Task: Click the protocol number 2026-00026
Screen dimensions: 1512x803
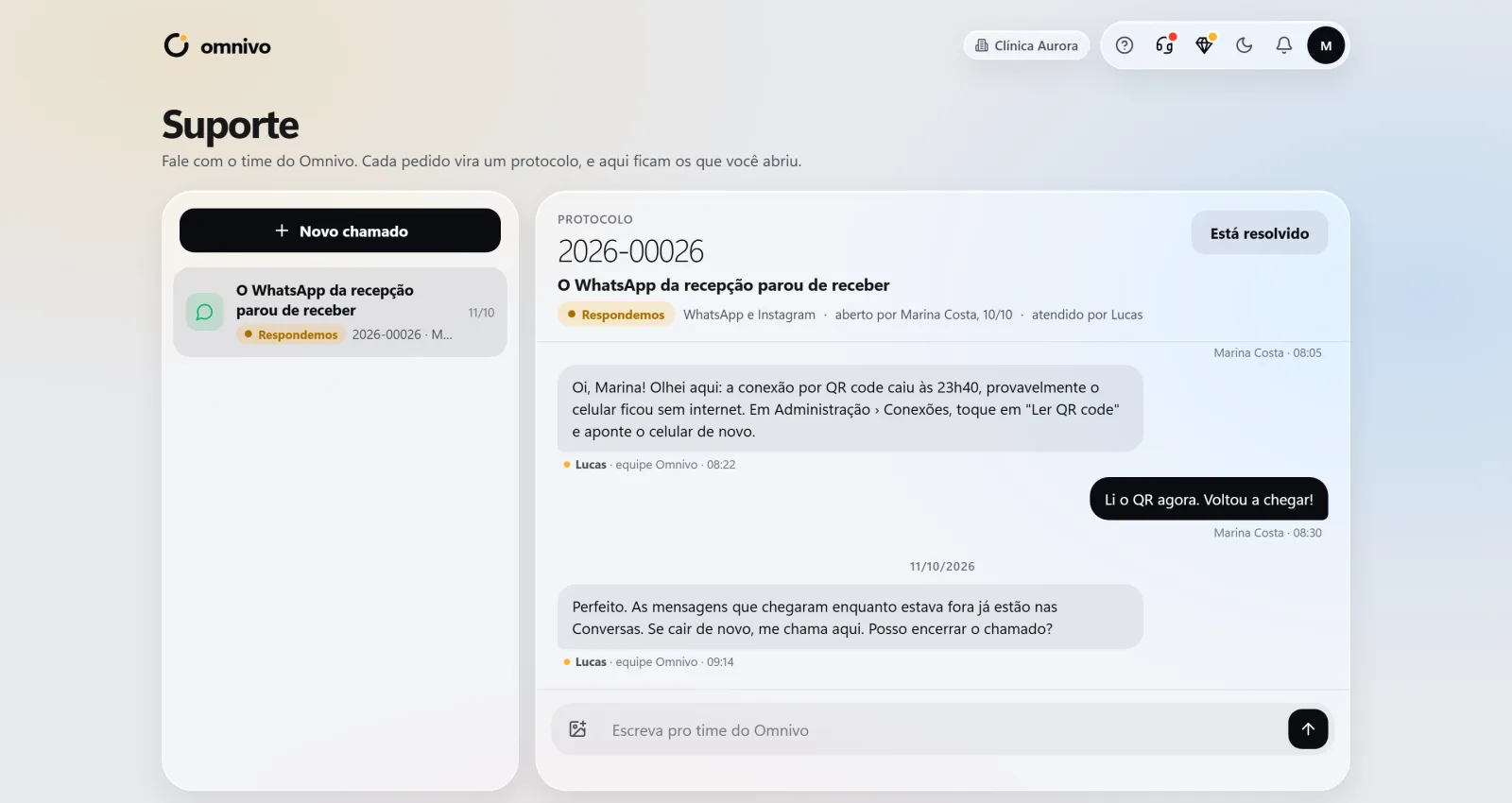Action: coord(630,251)
